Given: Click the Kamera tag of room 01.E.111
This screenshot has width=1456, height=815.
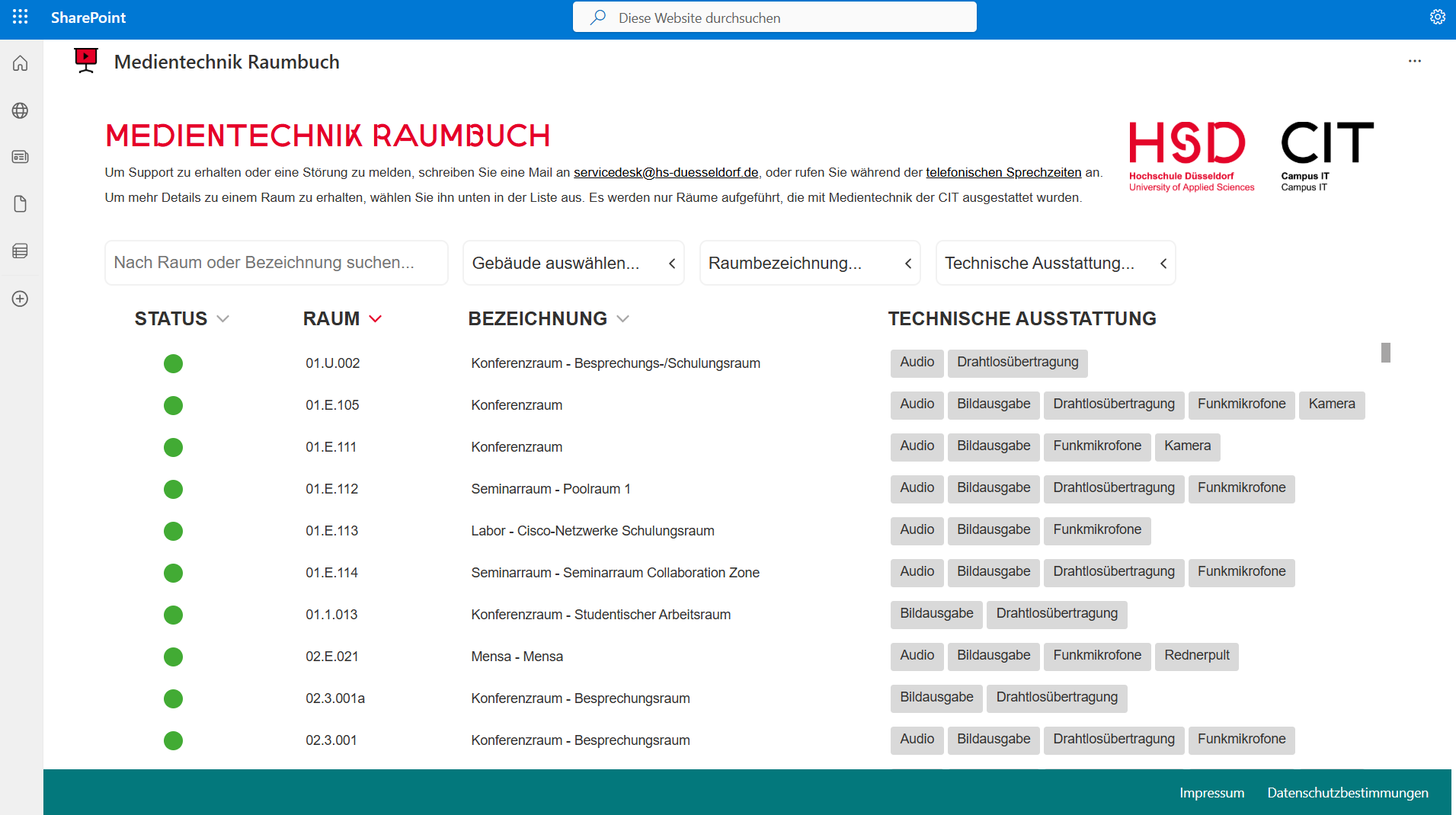Looking at the screenshot, I should (1187, 446).
